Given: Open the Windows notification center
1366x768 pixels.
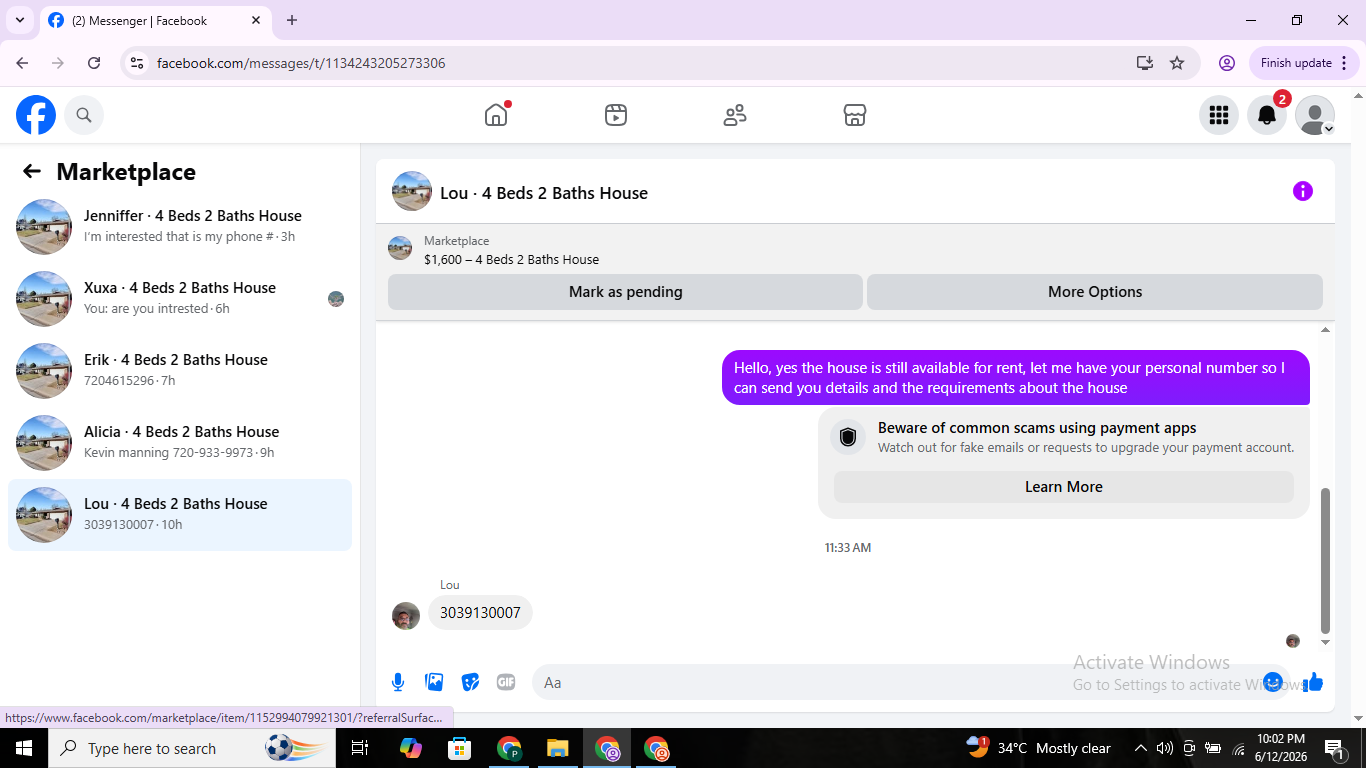Looking at the screenshot, I should (1334, 748).
